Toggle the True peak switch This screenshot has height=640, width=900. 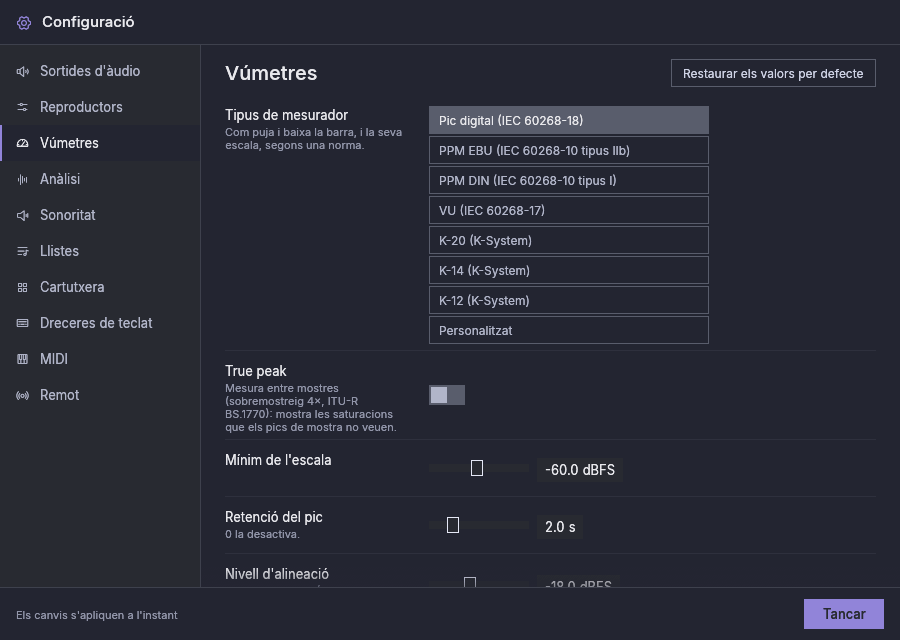447,395
